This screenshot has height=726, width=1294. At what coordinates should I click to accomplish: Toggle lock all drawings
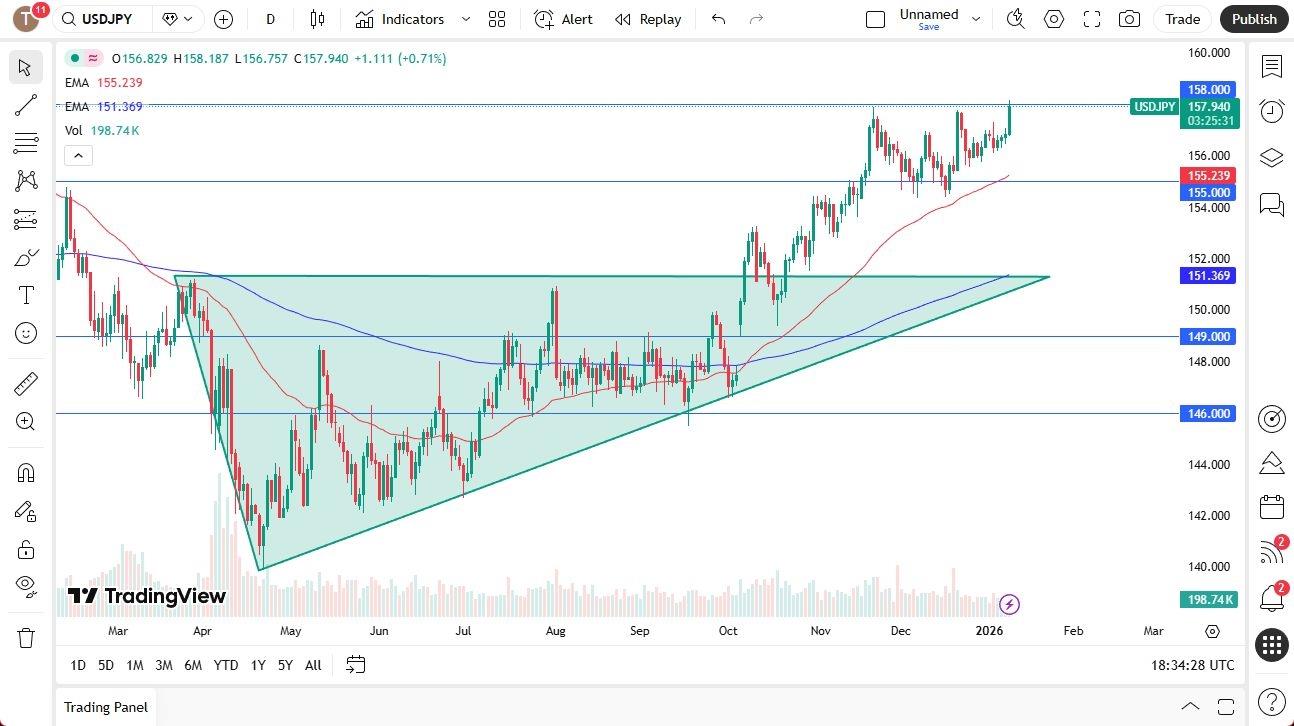click(26, 549)
